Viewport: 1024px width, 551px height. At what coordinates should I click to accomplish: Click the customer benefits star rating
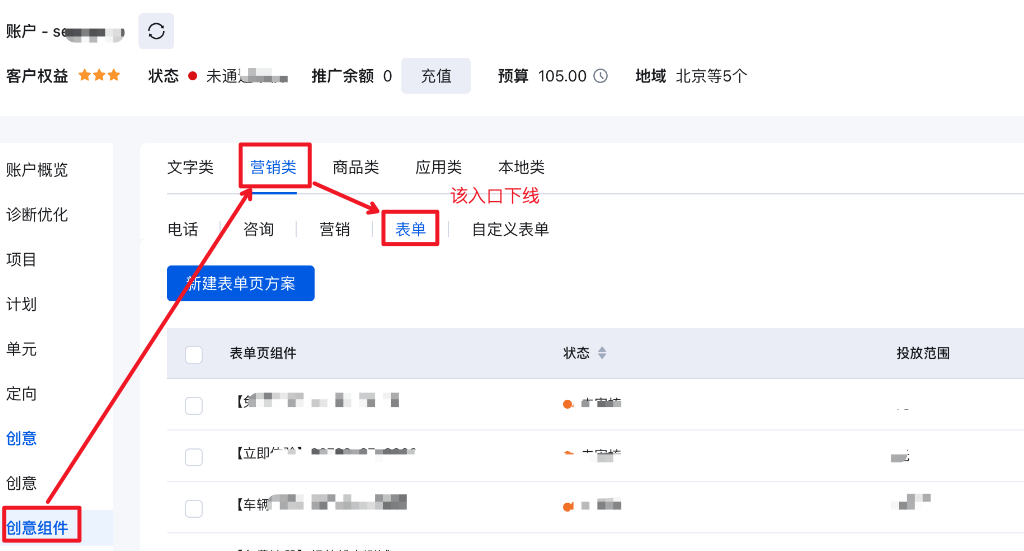[99, 75]
